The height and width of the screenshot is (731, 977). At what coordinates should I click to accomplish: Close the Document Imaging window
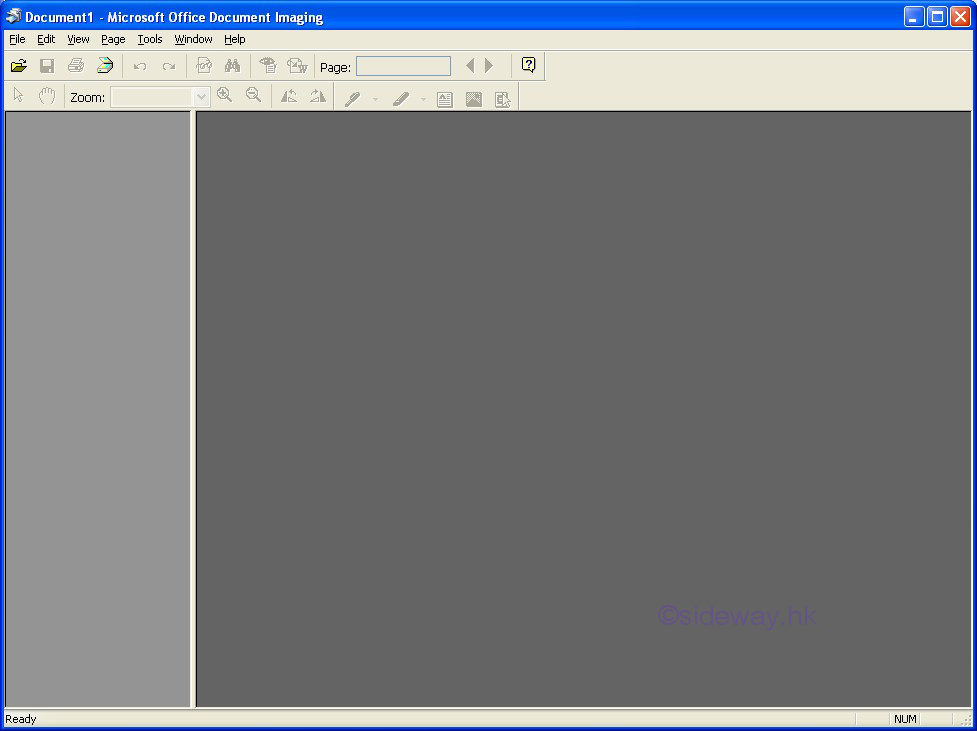pos(960,17)
